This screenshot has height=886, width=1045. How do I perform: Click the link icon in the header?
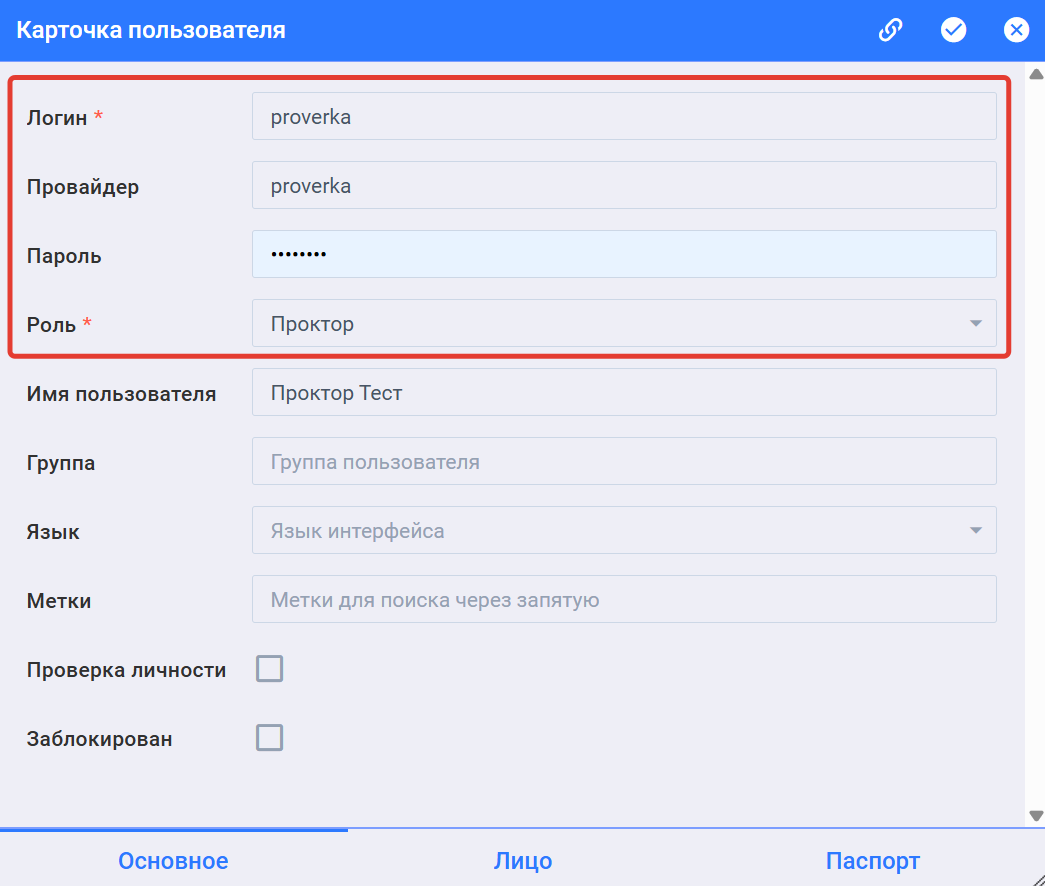(890, 29)
